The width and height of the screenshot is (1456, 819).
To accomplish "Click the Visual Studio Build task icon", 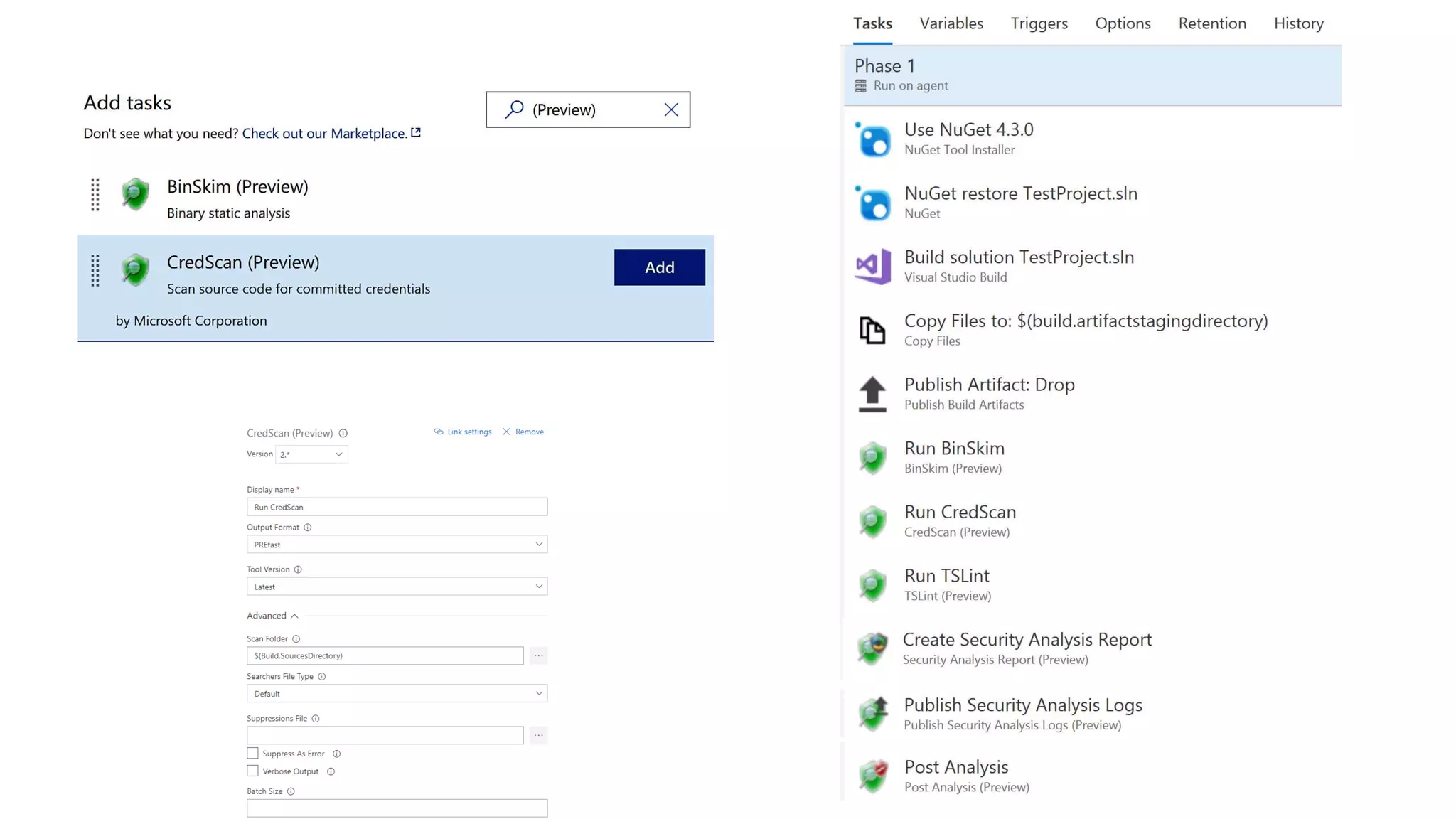I will (x=873, y=267).
